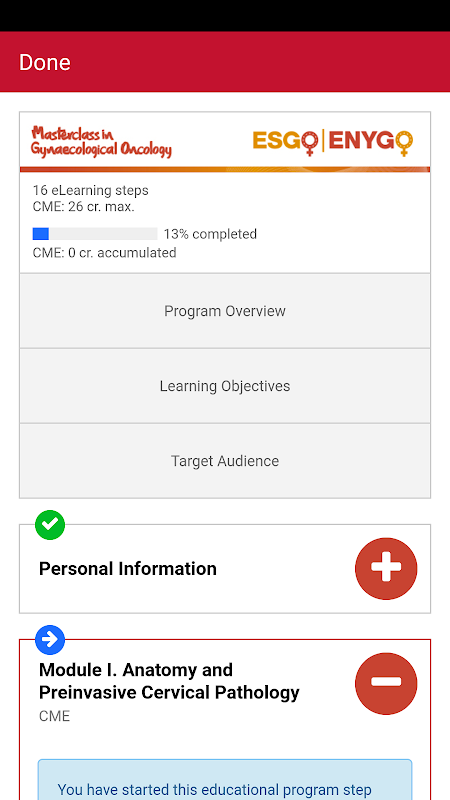Open the Target Audience section
This screenshot has width=450, height=800.
coord(225,461)
